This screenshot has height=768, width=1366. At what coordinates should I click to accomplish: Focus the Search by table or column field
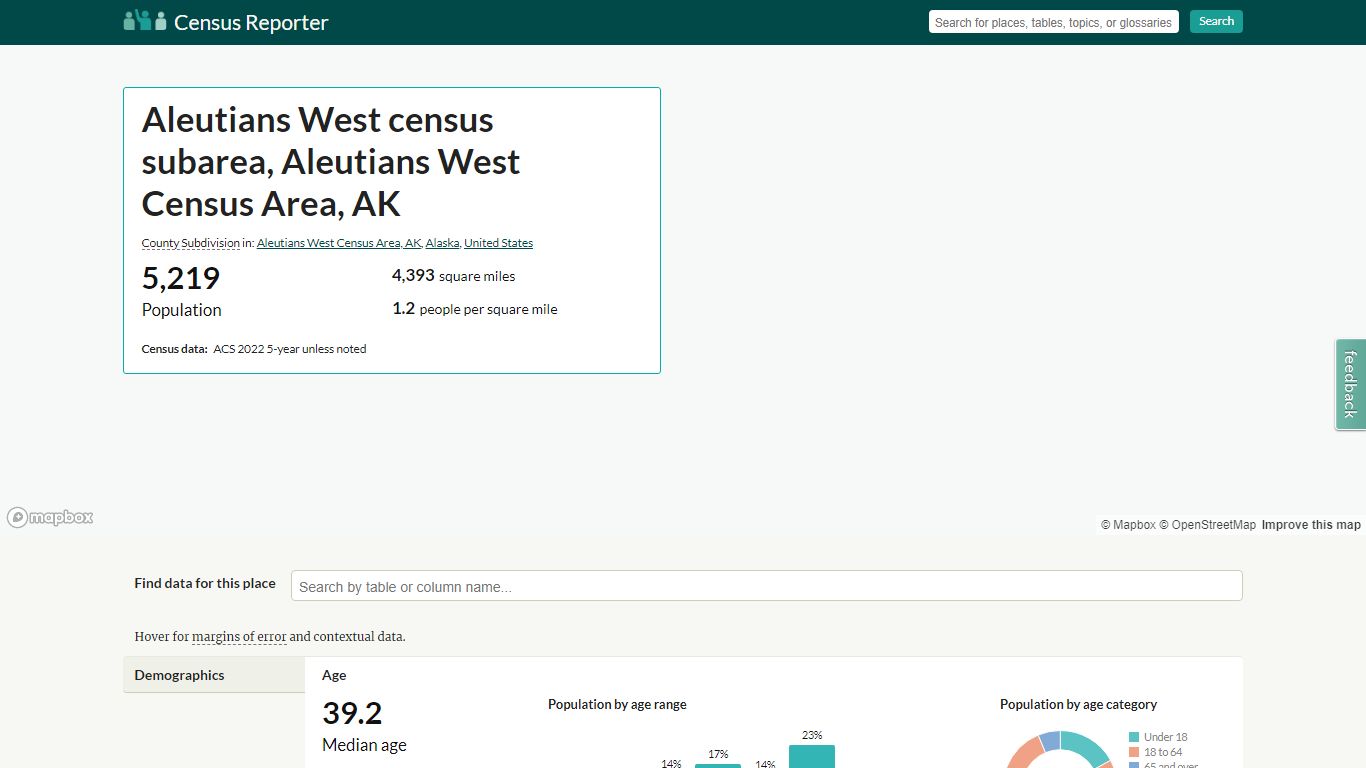click(x=767, y=586)
